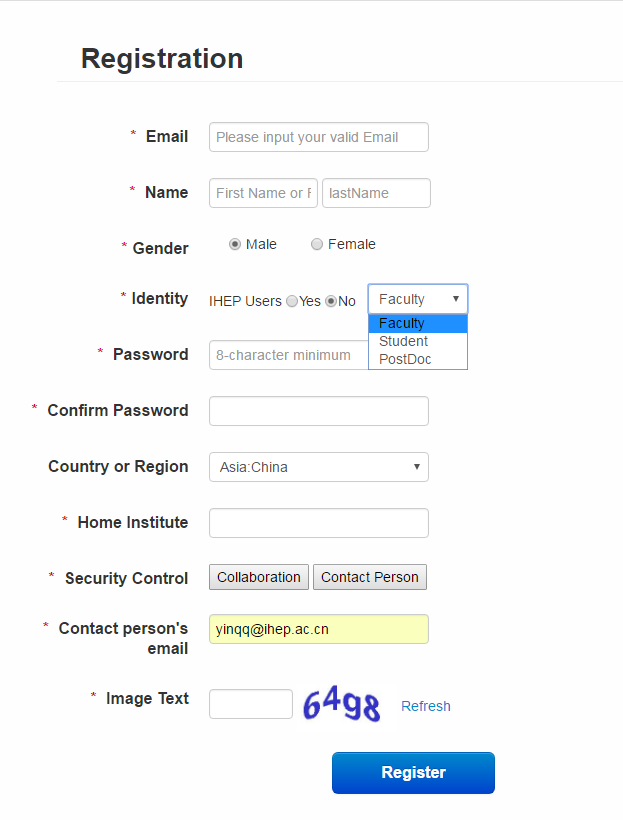Refresh the captcha image

click(x=426, y=706)
